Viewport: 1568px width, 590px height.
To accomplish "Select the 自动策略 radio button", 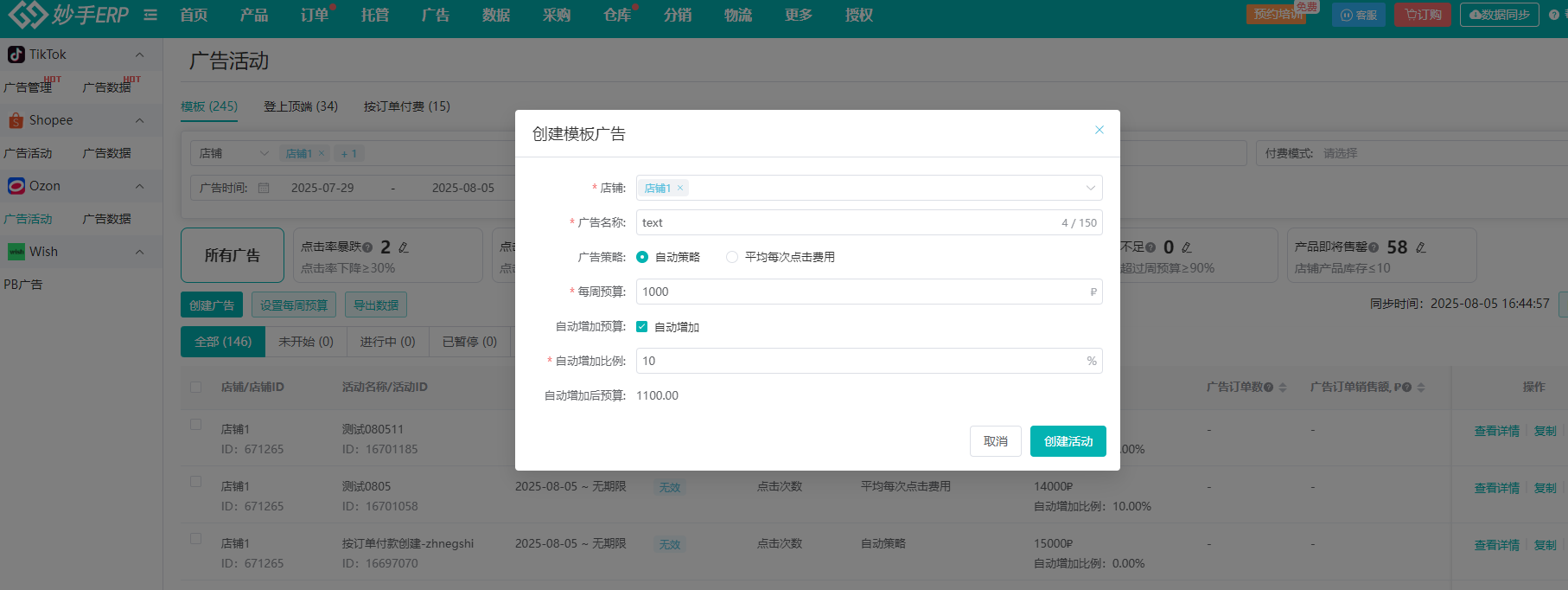I will click(642, 257).
